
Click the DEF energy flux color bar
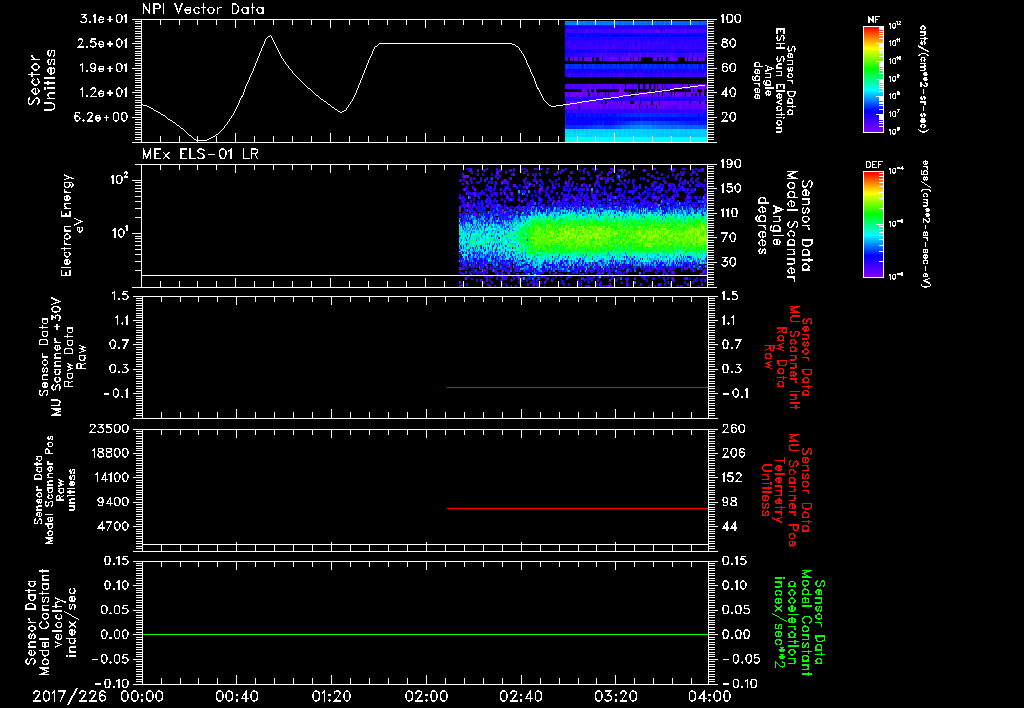coord(873,224)
